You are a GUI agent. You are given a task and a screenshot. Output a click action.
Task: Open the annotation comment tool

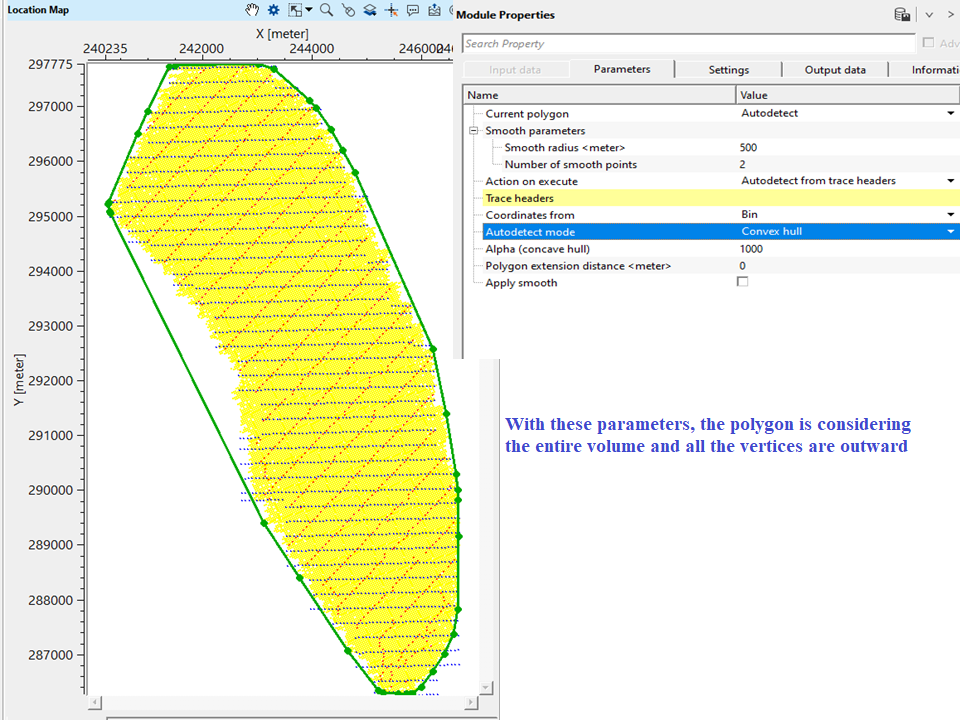413,10
